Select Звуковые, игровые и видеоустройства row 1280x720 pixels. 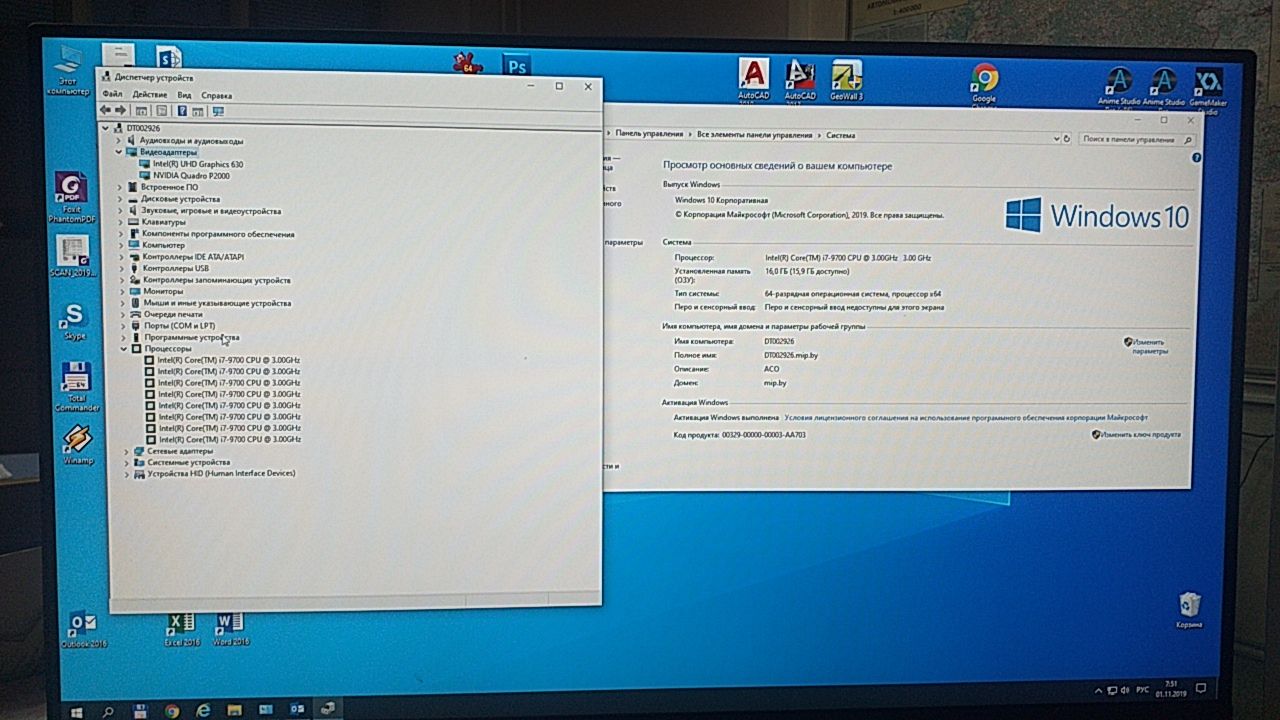205,211
